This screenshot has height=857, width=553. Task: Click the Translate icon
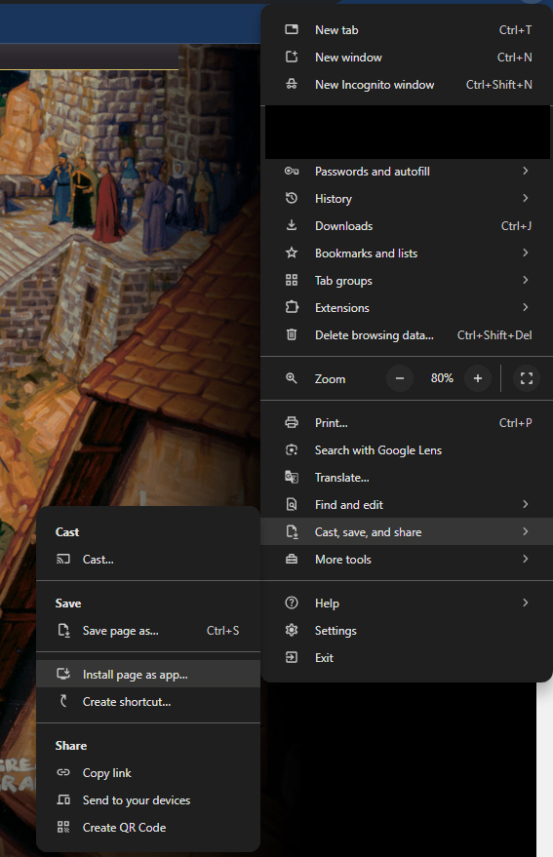[x=292, y=477]
